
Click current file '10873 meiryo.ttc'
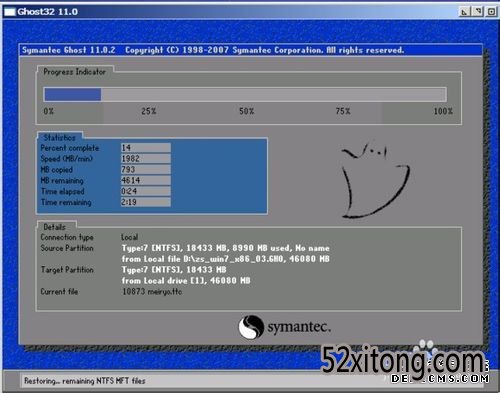click(x=152, y=292)
